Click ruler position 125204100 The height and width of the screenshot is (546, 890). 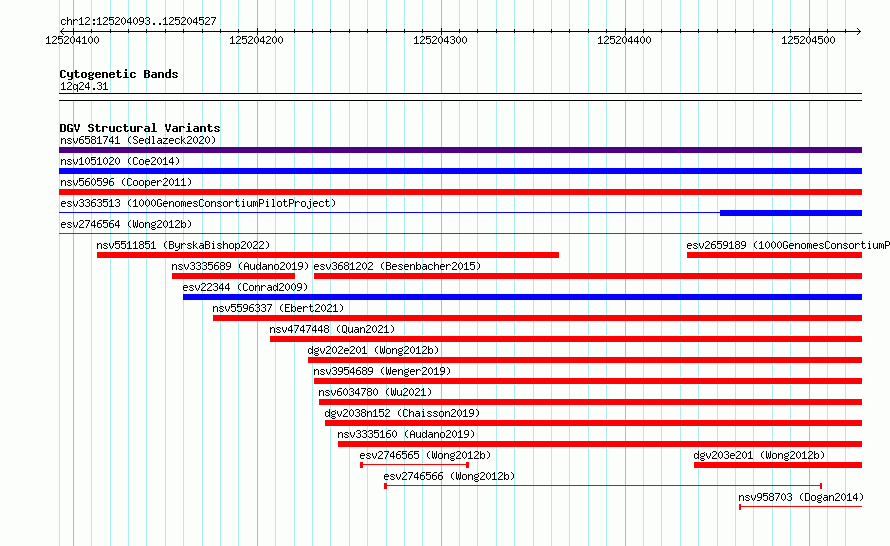click(72, 40)
